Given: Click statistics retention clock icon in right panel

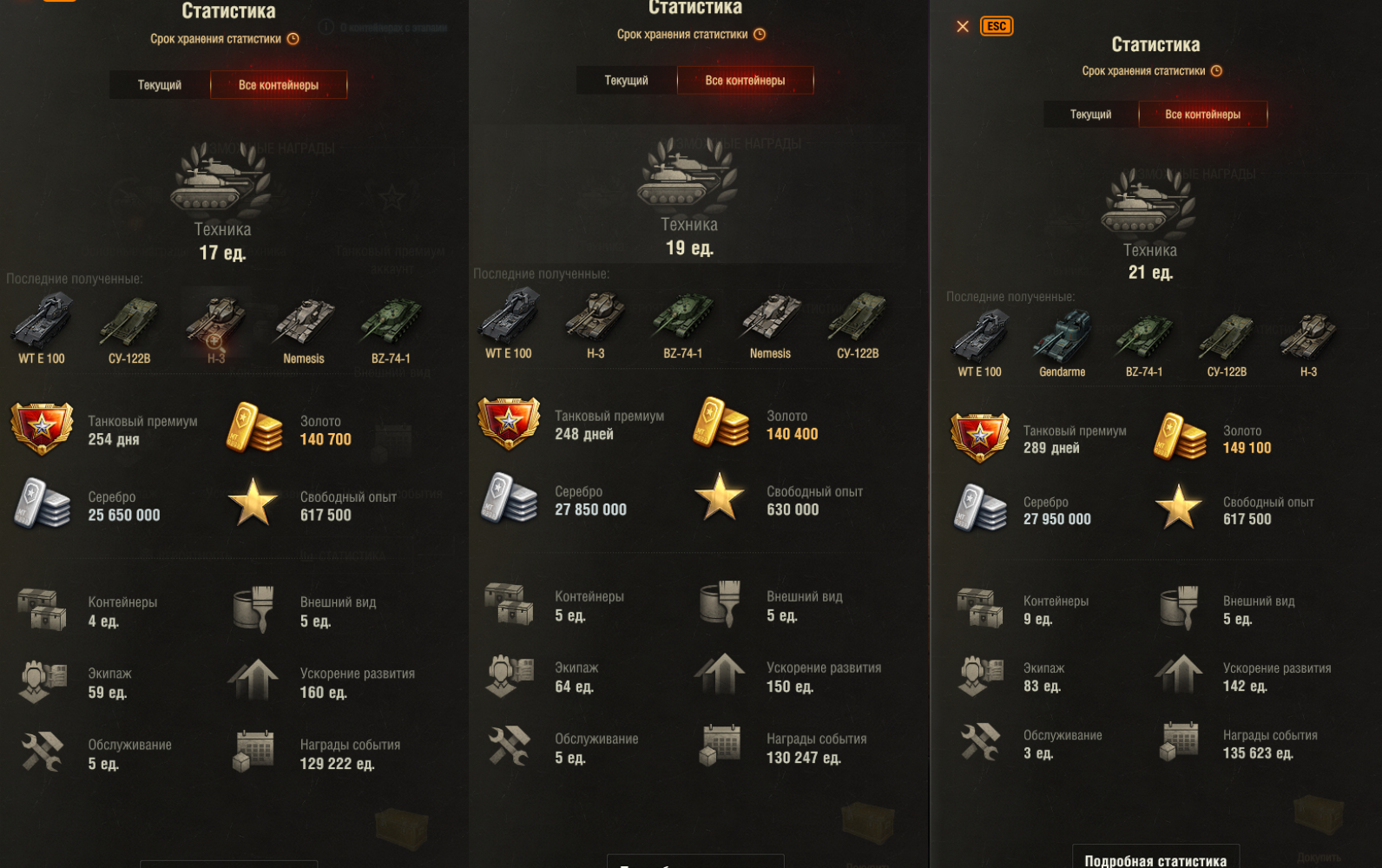Looking at the screenshot, I should click(1217, 71).
